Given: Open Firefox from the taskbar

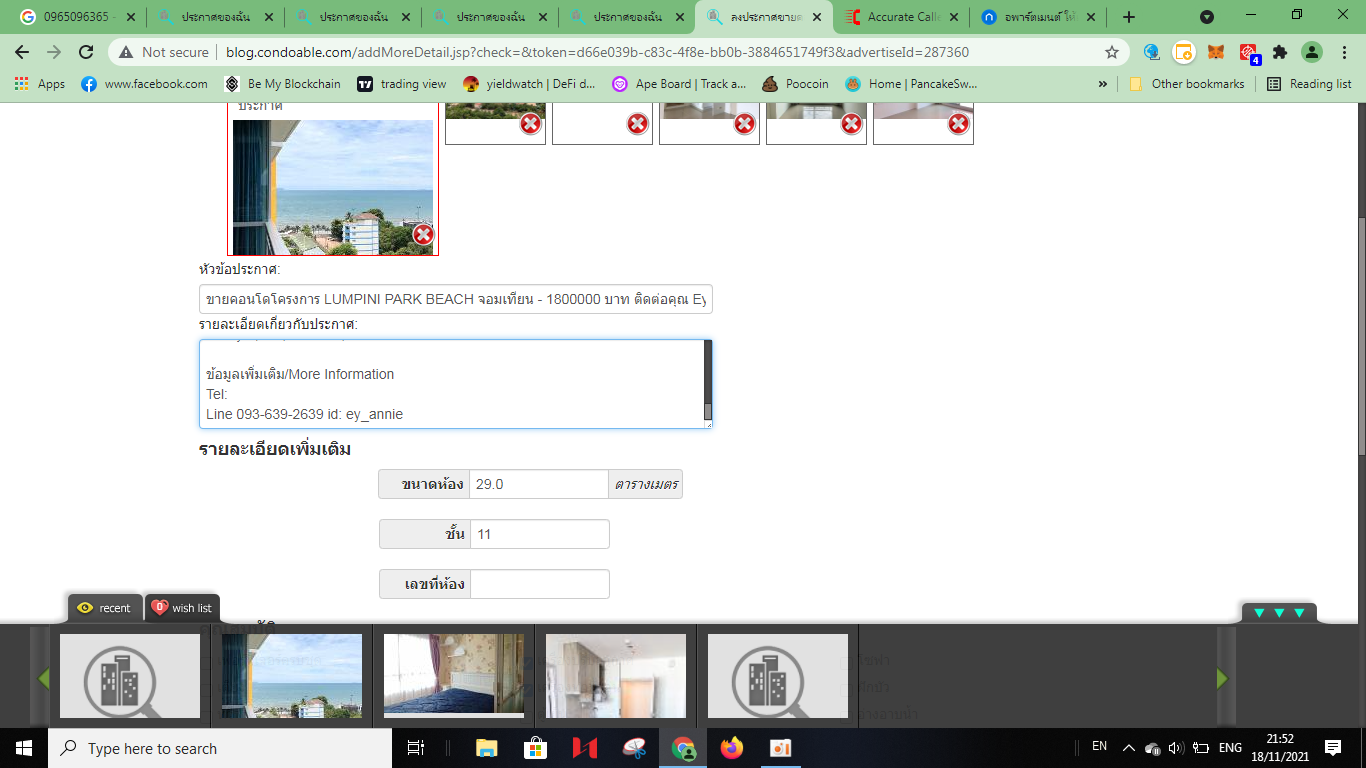Looking at the screenshot, I should tap(732, 748).
